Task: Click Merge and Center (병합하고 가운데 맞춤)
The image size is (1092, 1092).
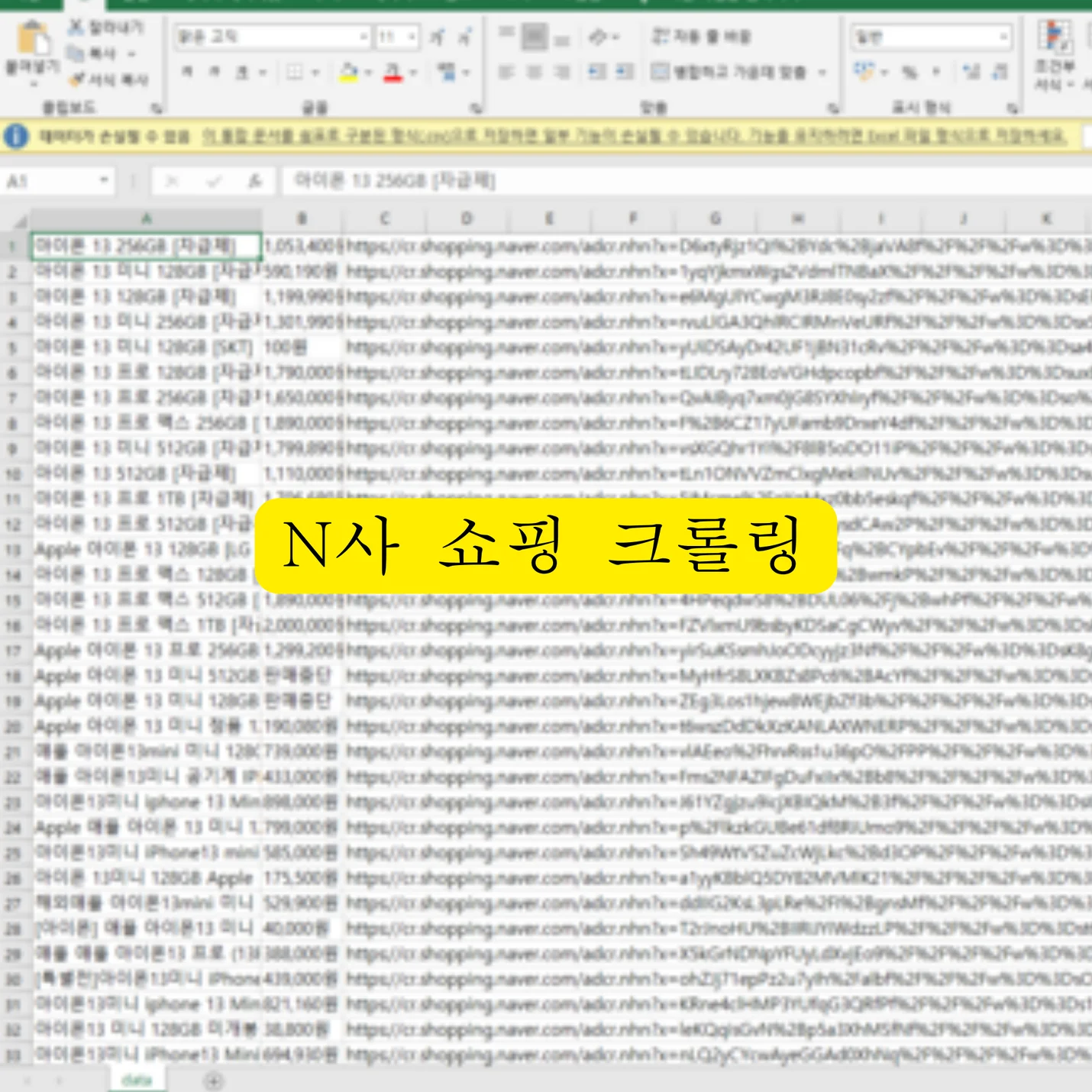Action: coord(729,72)
